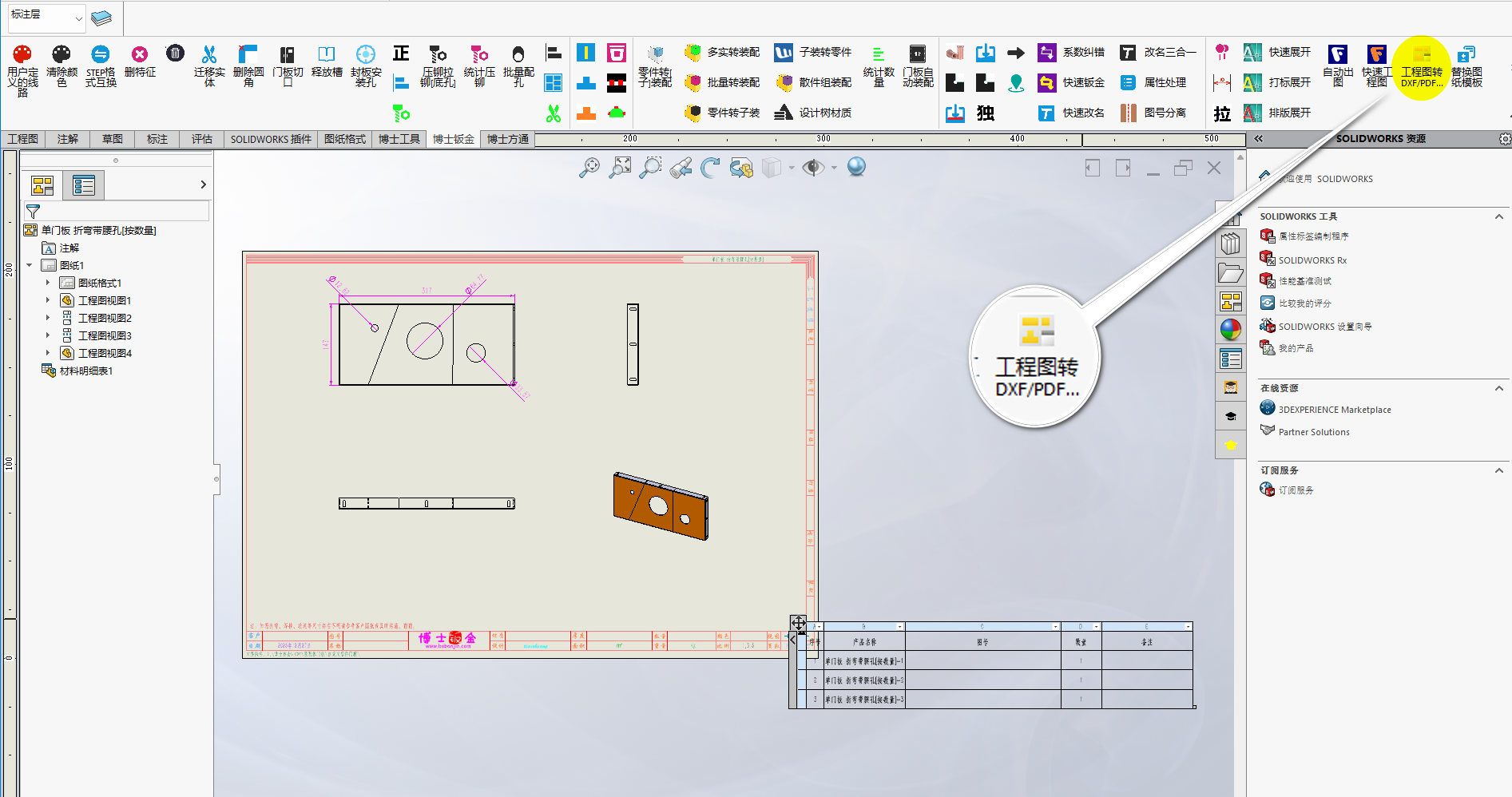
Task: Collapse the SOLIDWORKS 工具 section
Action: [x=1498, y=216]
